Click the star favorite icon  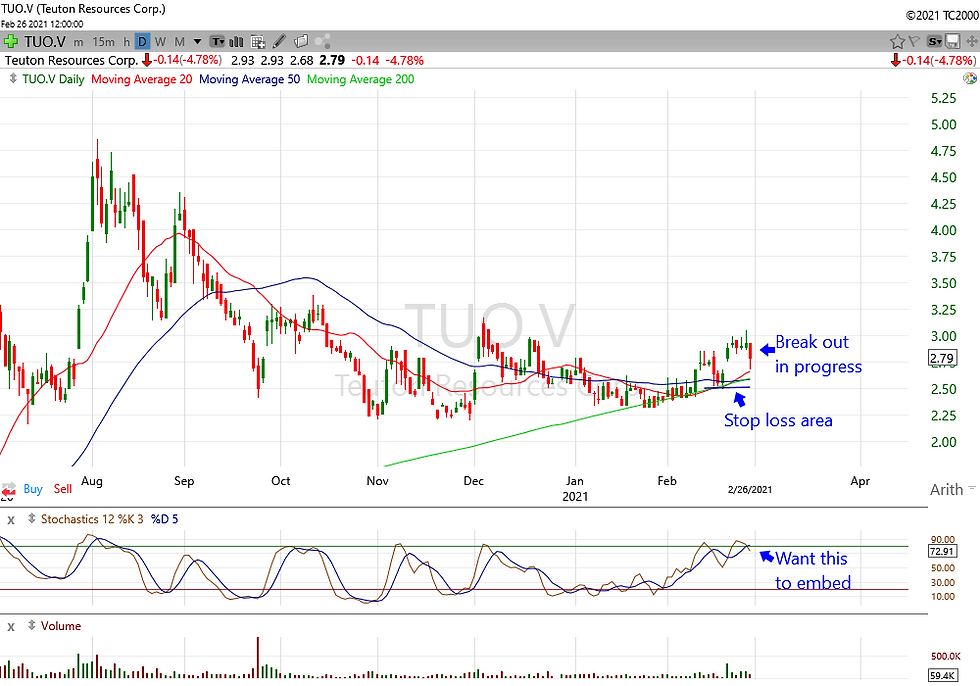click(898, 42)
